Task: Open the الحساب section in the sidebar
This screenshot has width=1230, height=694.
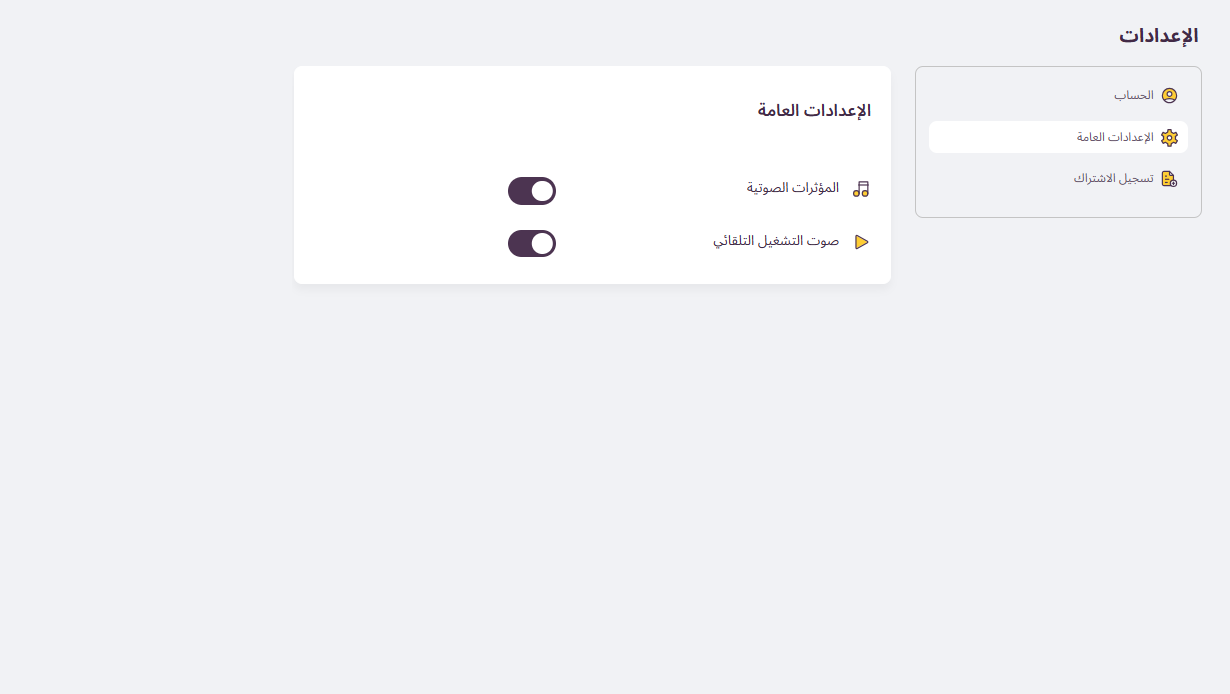Action: (1134, 96)
